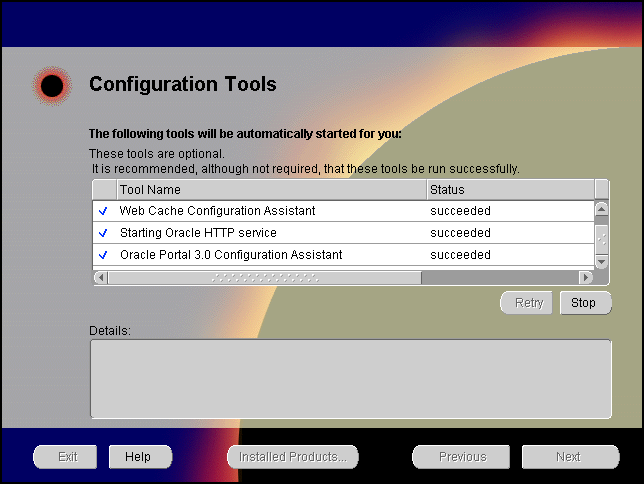Click the horizontal scroll right arrow
This screenshot has height=484, width=644.
pos(586,278)
